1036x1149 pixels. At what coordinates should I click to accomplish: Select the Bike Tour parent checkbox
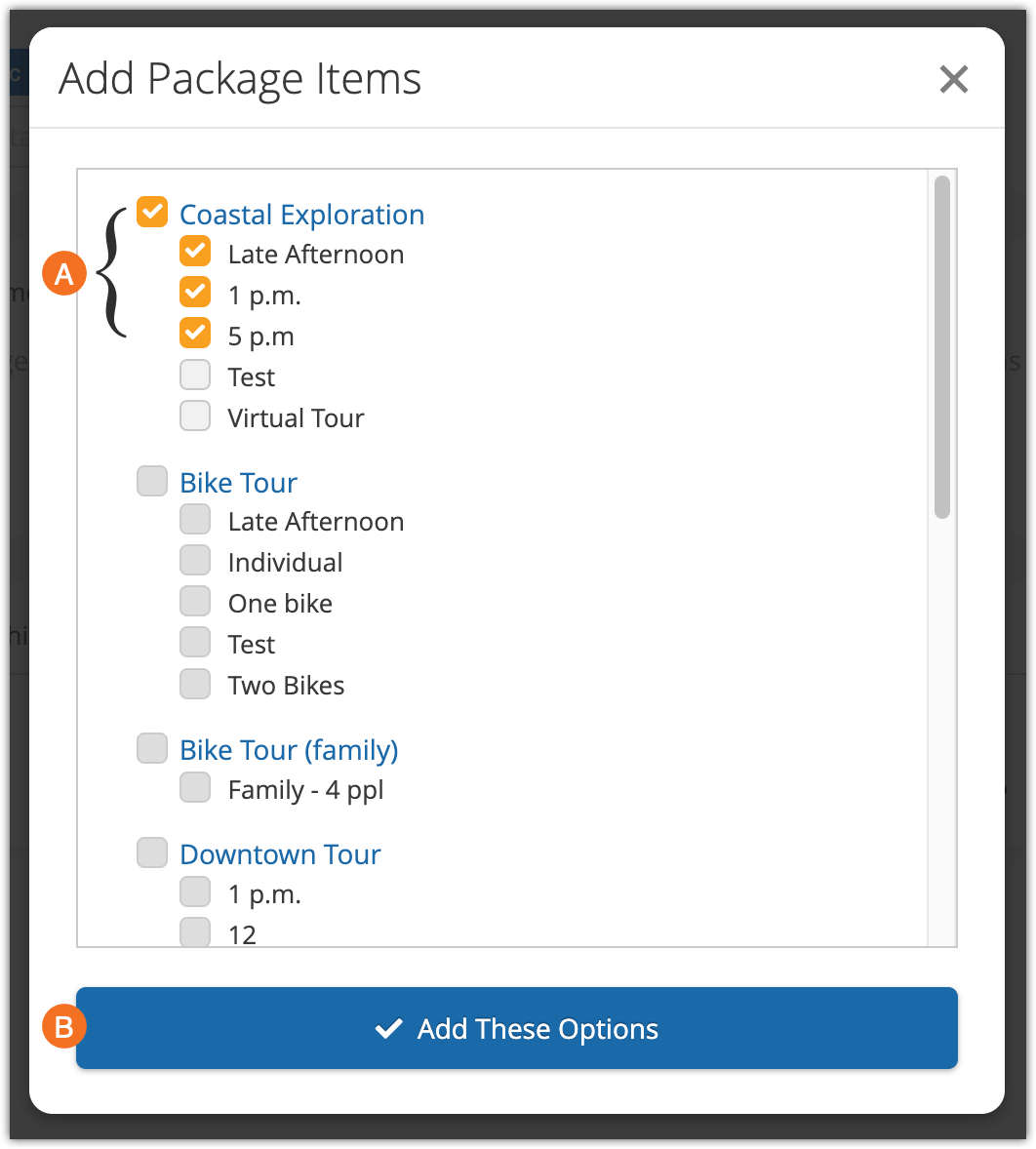[152, 481]
